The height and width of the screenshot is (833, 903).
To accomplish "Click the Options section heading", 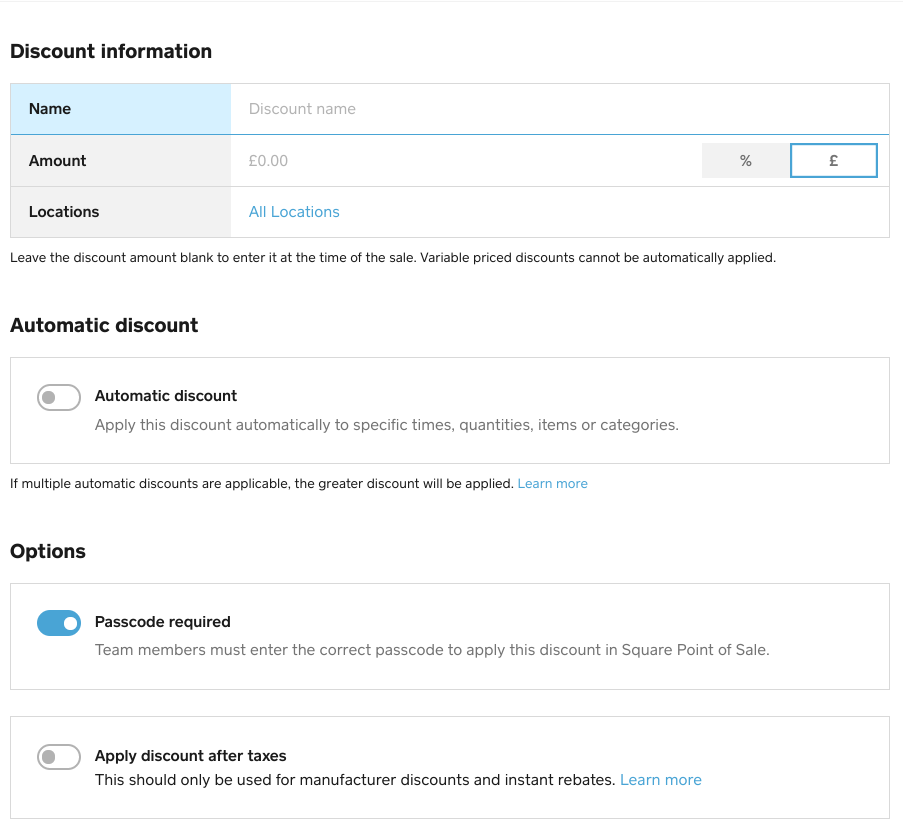I will click(x=48, y=552).
